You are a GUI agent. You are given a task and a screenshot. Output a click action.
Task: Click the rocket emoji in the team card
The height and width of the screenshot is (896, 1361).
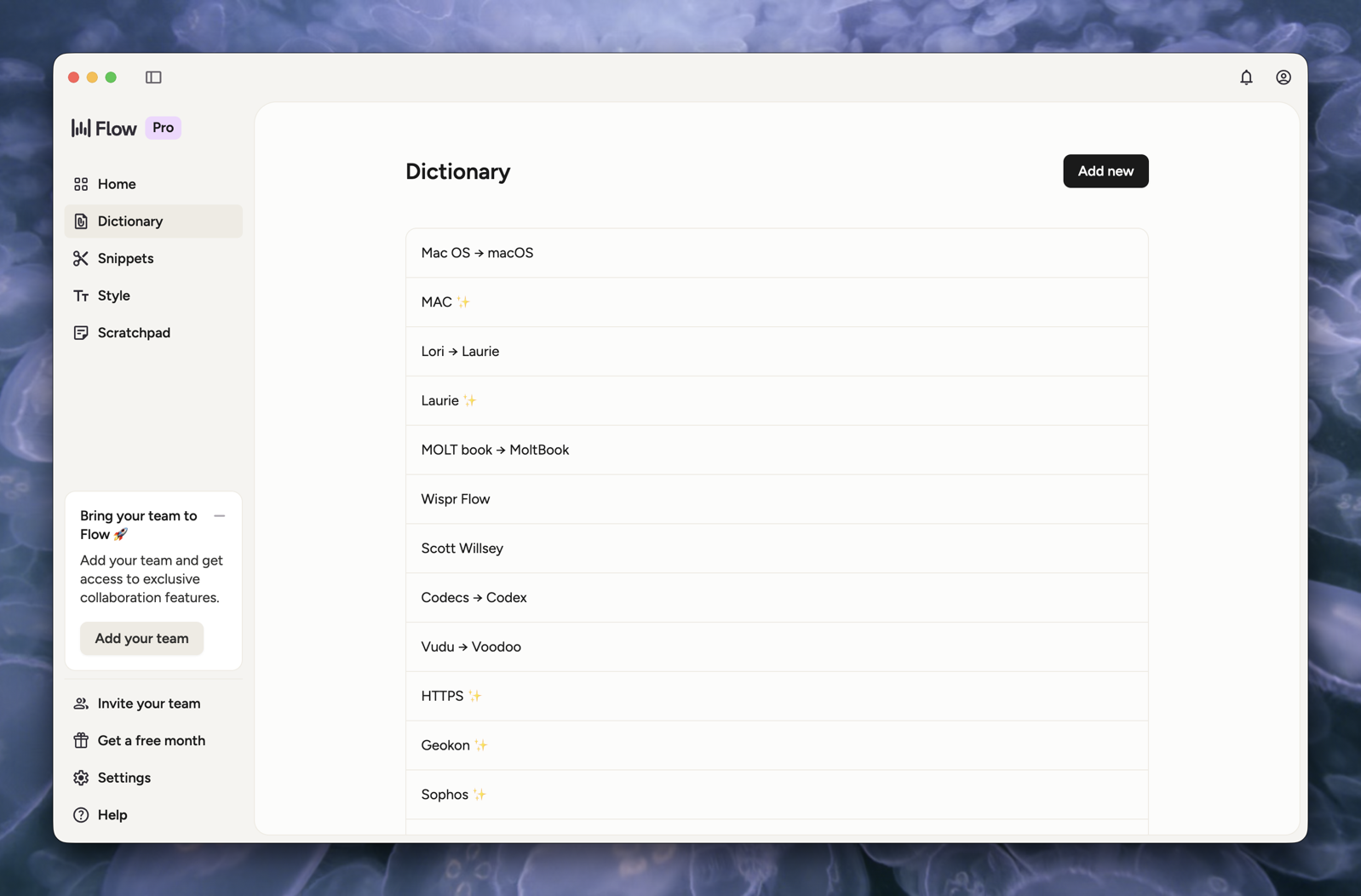click(121, 535)
